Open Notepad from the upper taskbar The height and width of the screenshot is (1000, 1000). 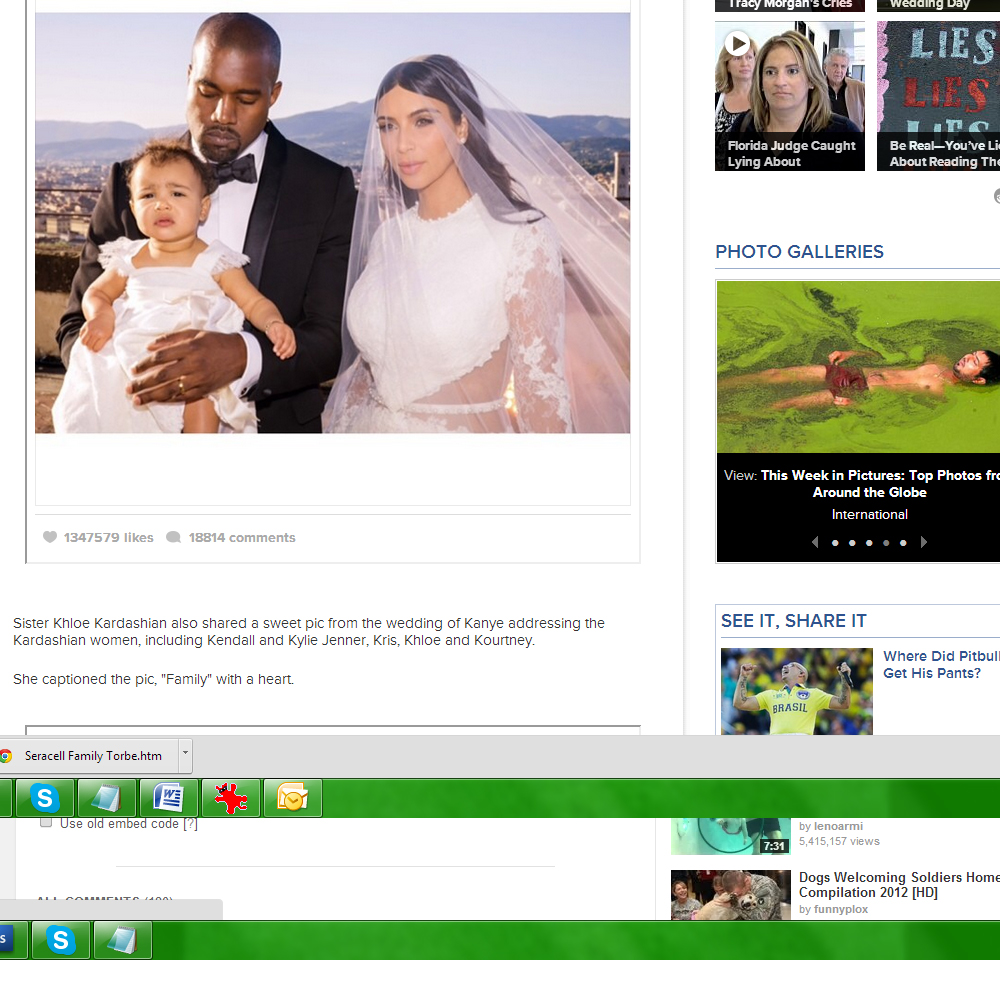pos(106,798)
